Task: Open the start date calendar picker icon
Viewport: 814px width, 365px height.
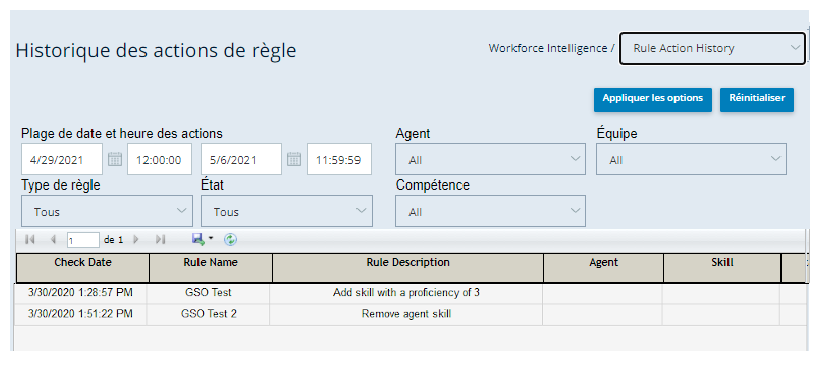Action: coord(115,159)
